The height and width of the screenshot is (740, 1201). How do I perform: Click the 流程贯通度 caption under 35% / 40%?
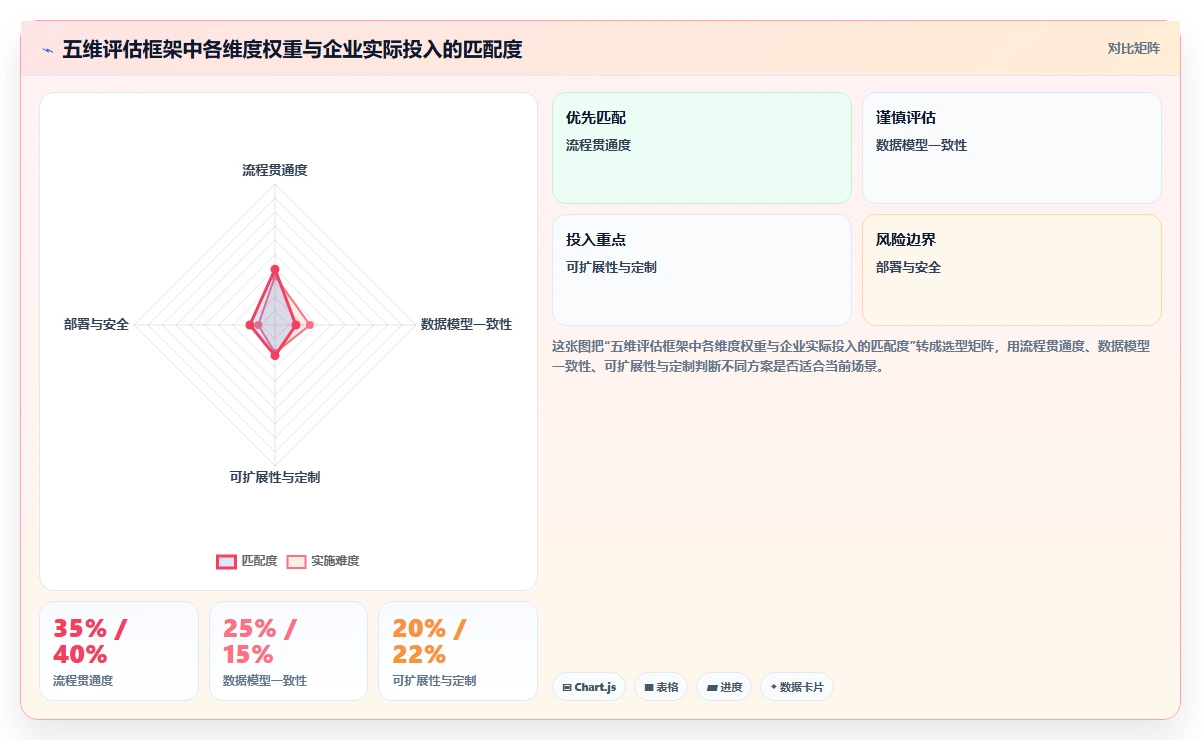point(83,681)
